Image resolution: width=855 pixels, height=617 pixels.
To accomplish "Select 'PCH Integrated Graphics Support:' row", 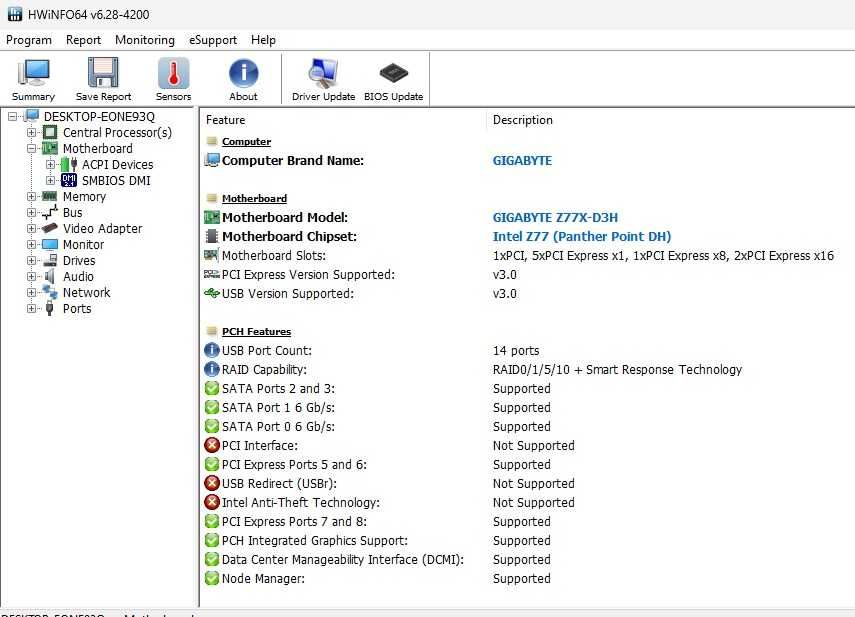I will [x=315, y=541].
